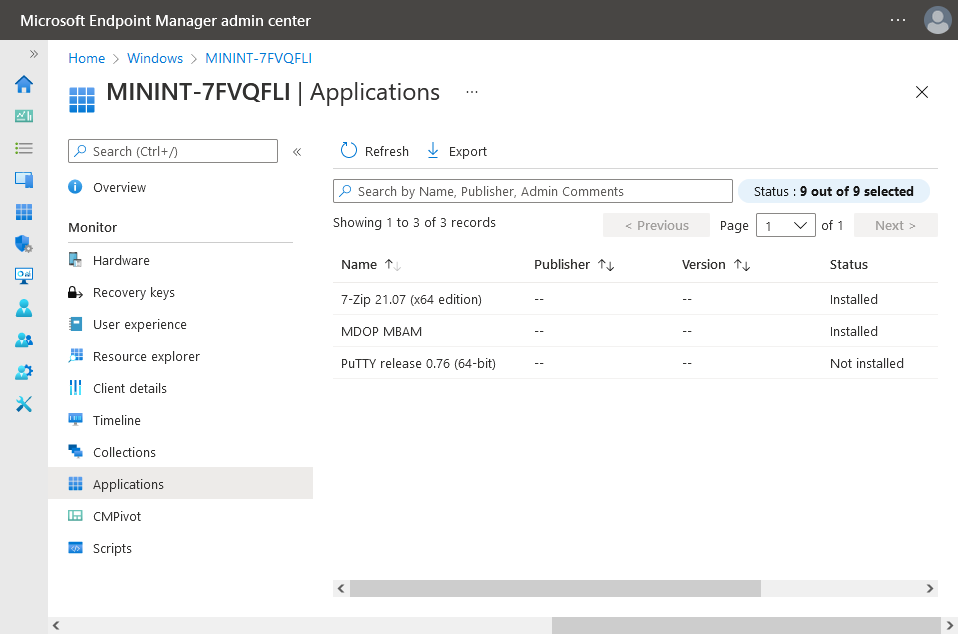Click the table scrollbar left arrow
958x634 pixels.
pos(341,588)
